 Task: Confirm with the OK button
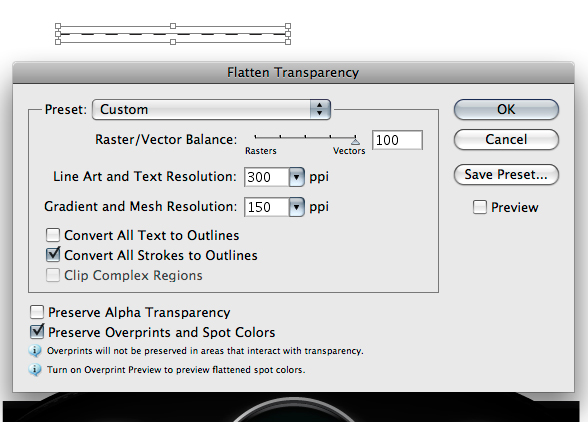tap(506, 110)
